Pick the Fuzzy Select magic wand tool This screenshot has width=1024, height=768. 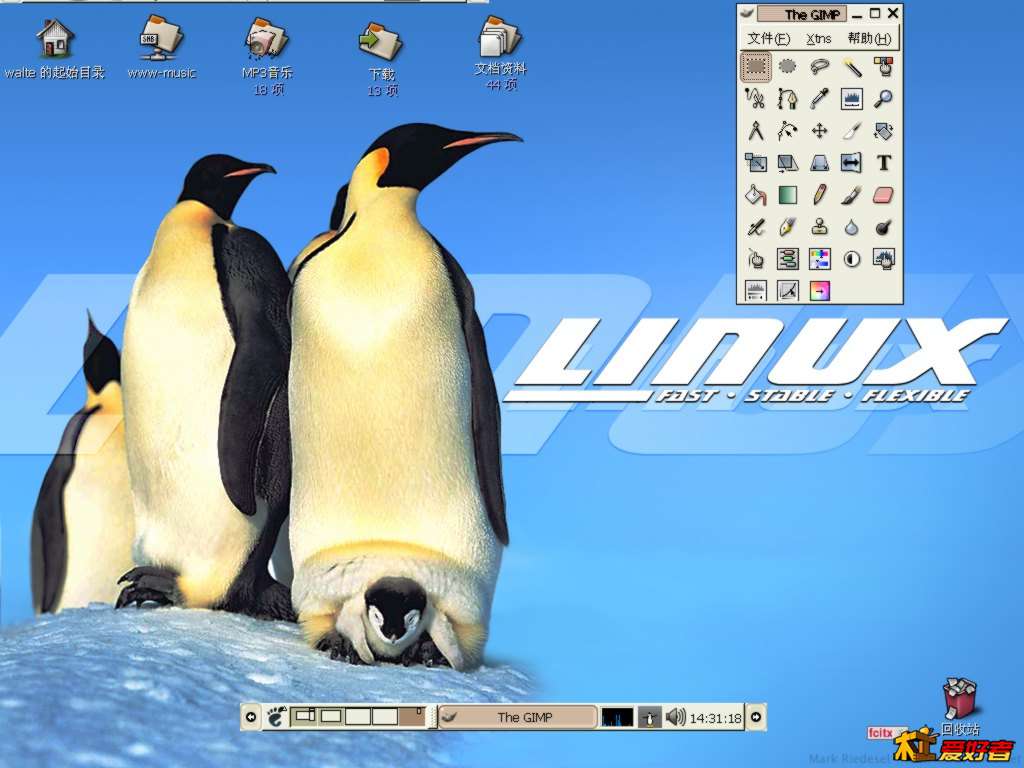point(852,67)
